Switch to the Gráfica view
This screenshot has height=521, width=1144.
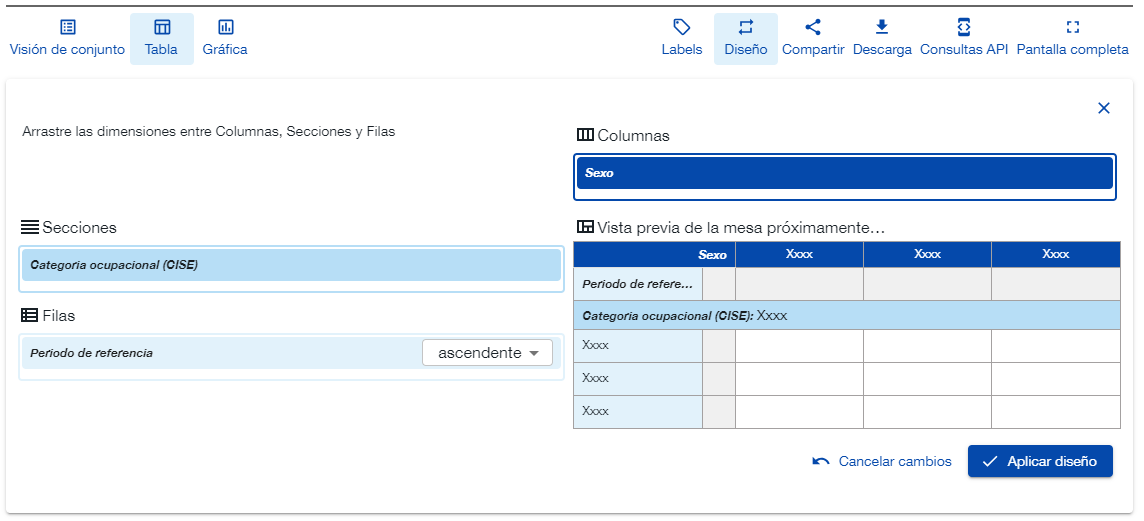[x=225, y=39]
